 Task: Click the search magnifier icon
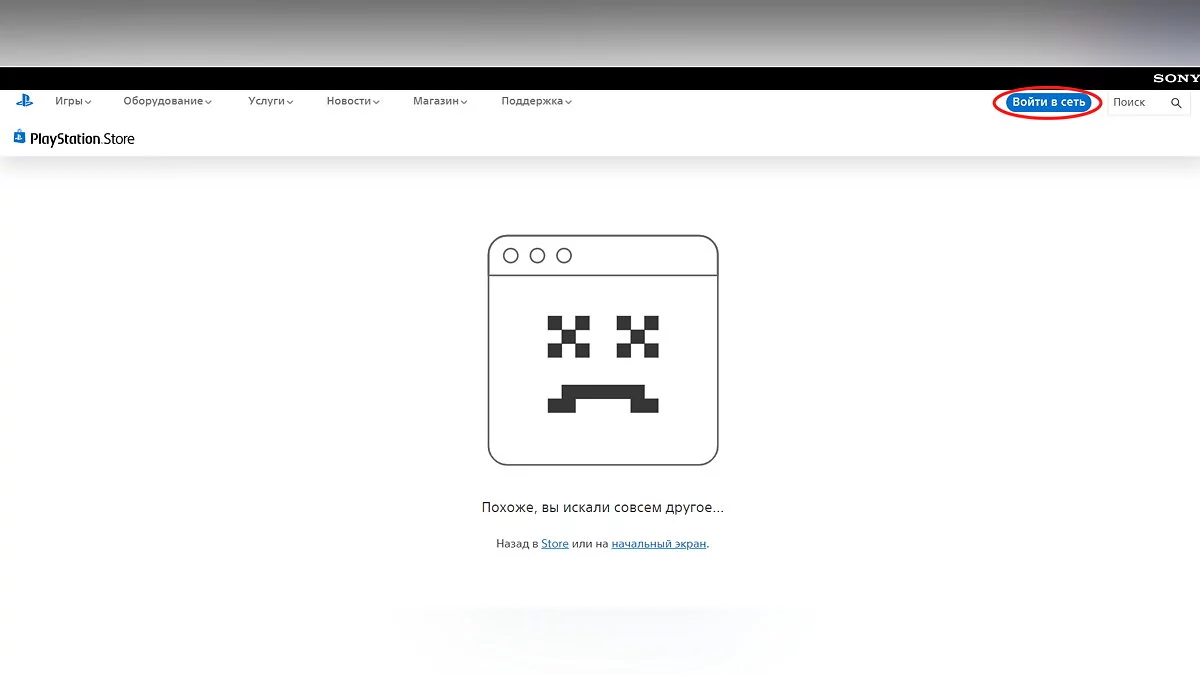click(1176, 103)
